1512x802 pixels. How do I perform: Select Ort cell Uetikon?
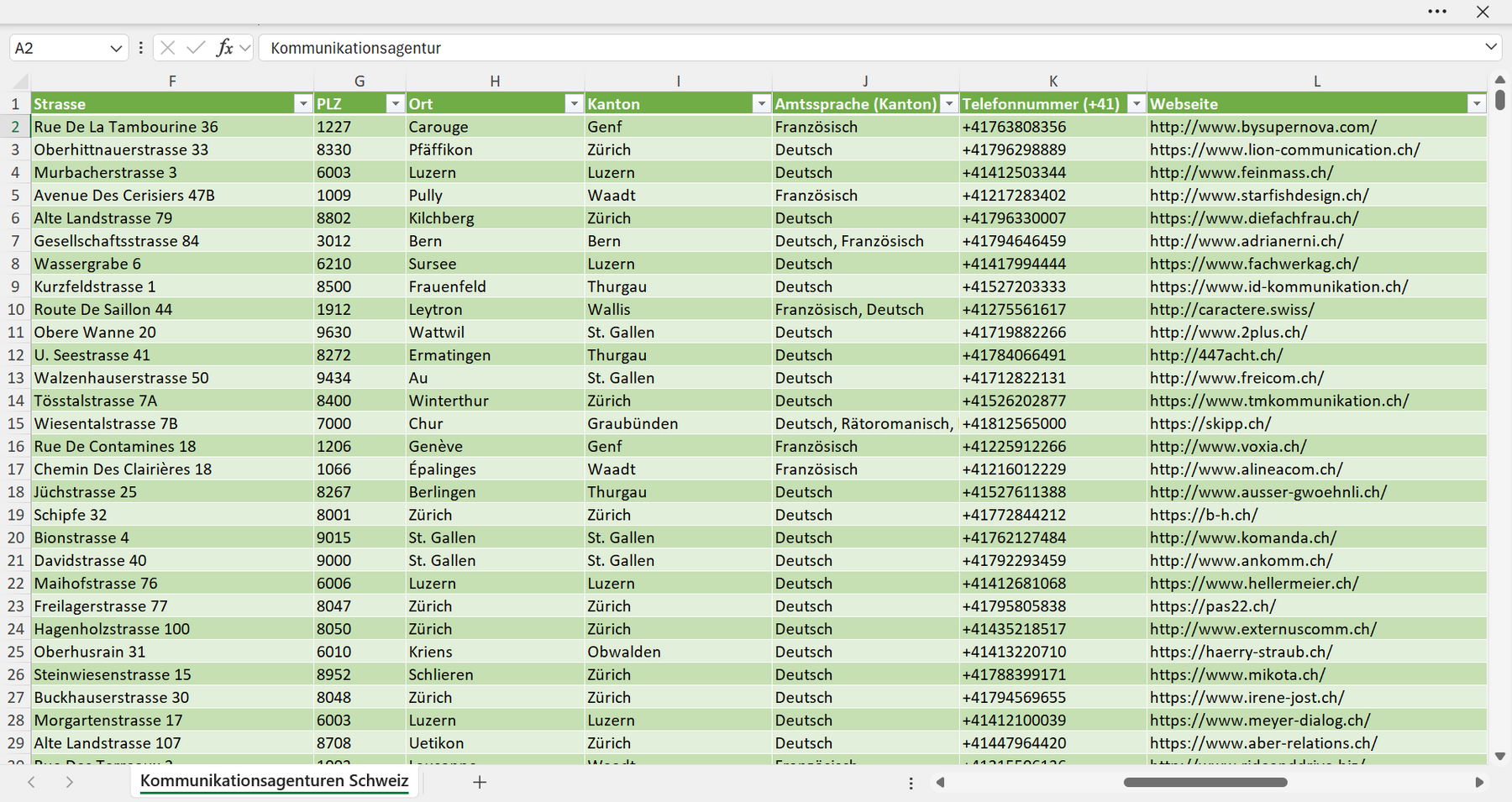click(496, 743)
